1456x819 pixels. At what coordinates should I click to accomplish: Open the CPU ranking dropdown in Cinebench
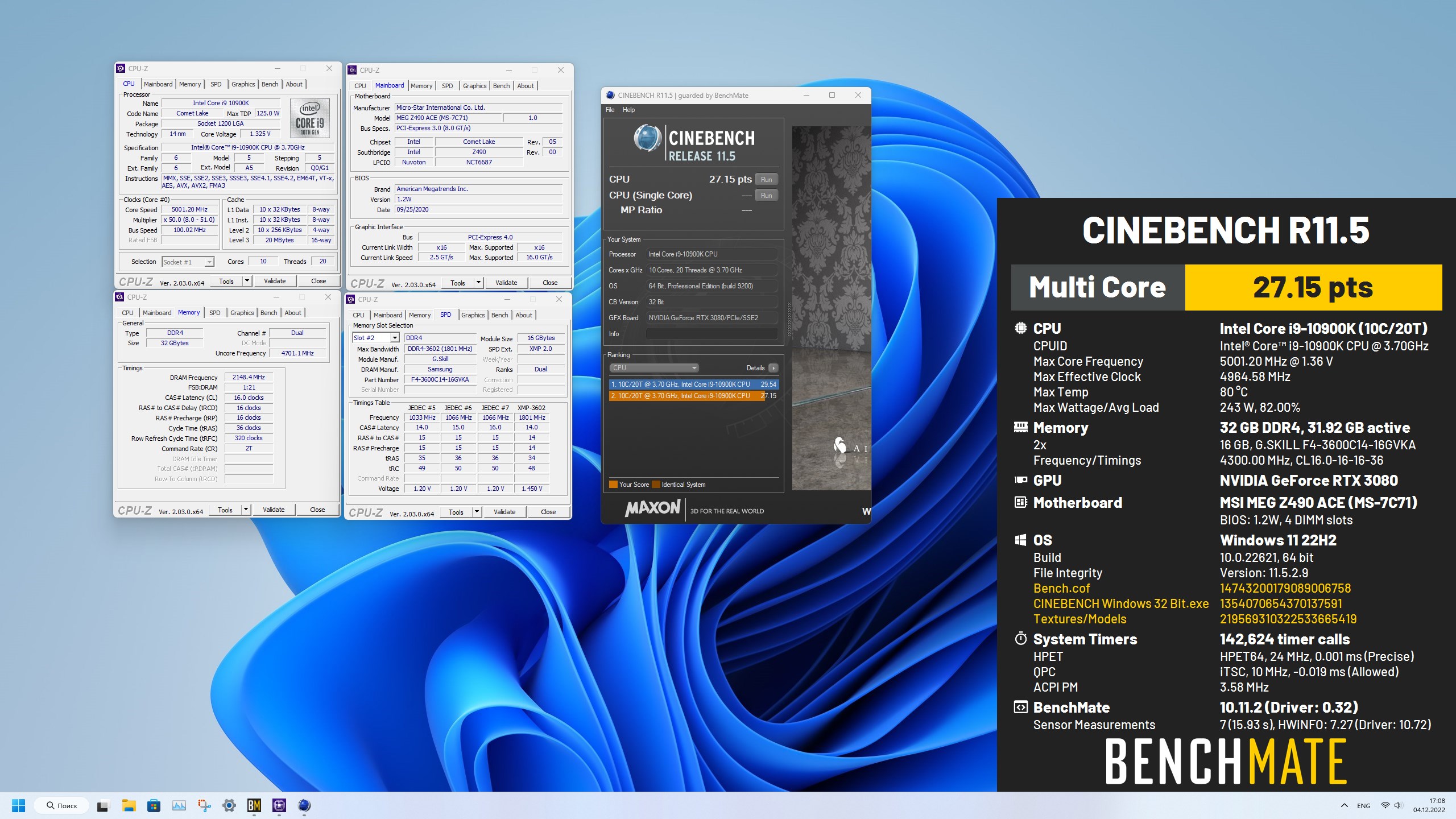click(x=654, y=368)
